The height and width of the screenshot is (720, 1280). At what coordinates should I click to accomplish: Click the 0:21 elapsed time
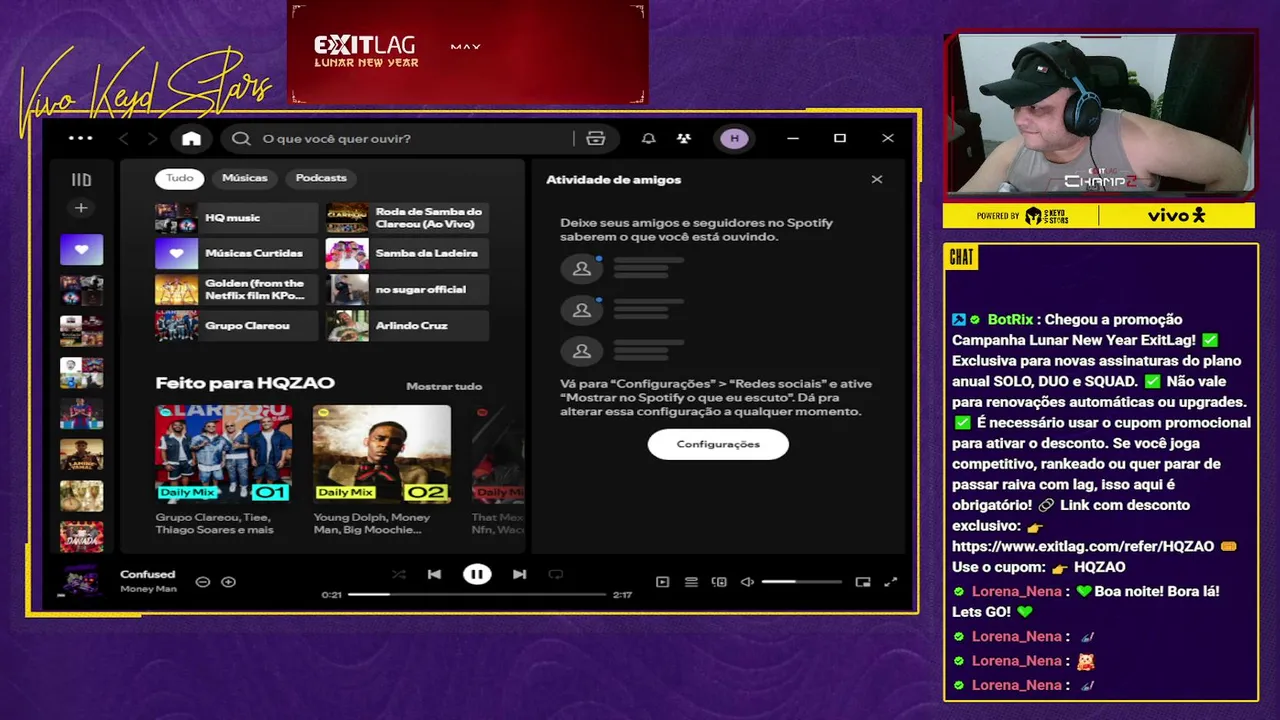point(331,595)
